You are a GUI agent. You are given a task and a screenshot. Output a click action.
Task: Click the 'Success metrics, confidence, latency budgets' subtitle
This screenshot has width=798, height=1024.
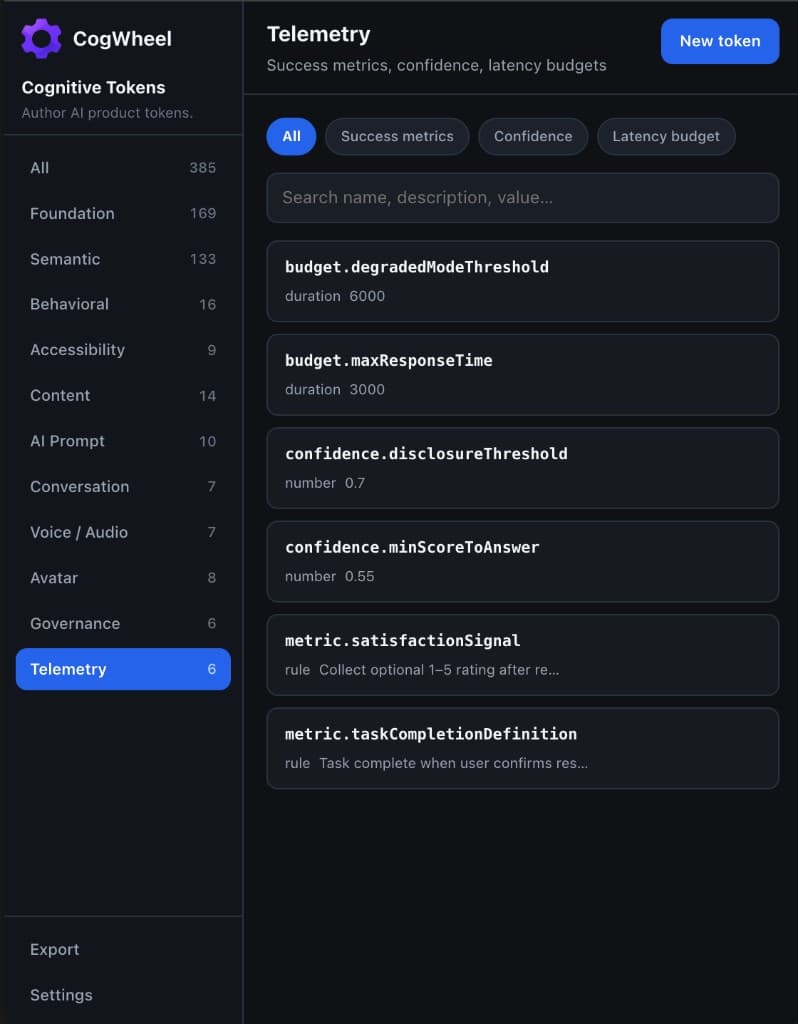point(436,65)
